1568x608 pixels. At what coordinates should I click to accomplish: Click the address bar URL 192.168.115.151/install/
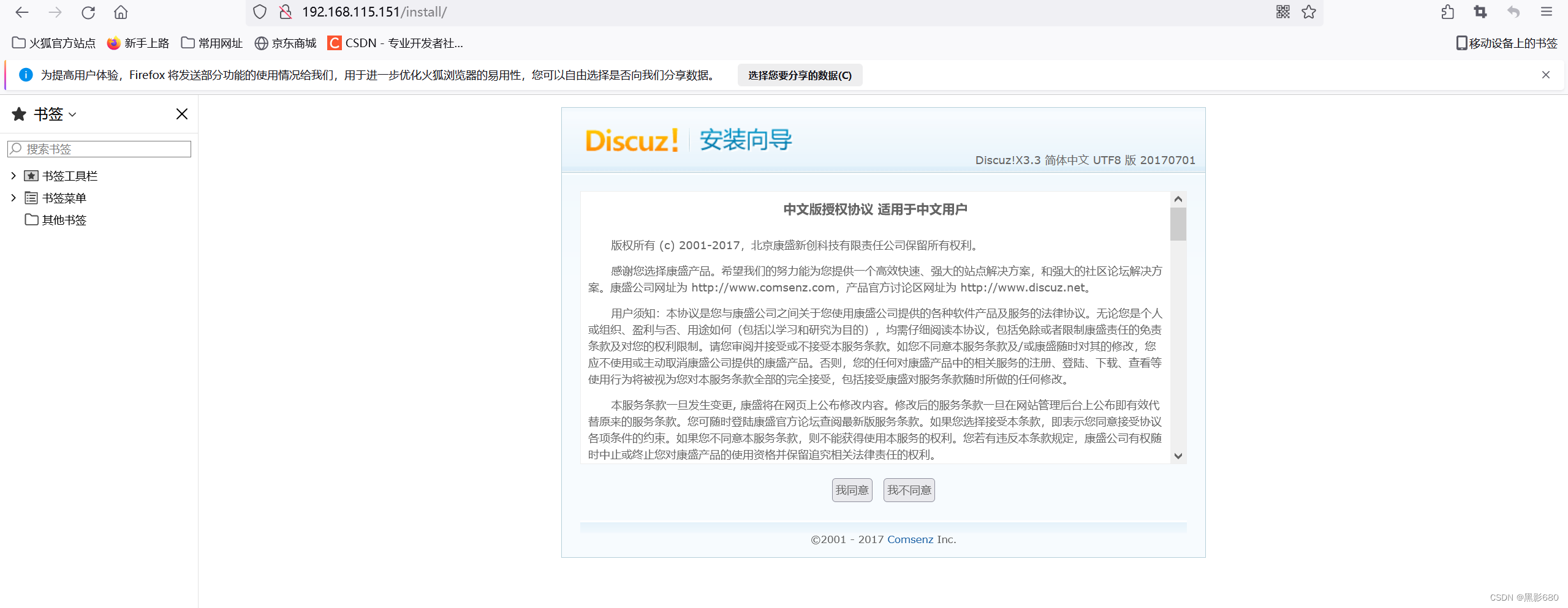(374, 12)
